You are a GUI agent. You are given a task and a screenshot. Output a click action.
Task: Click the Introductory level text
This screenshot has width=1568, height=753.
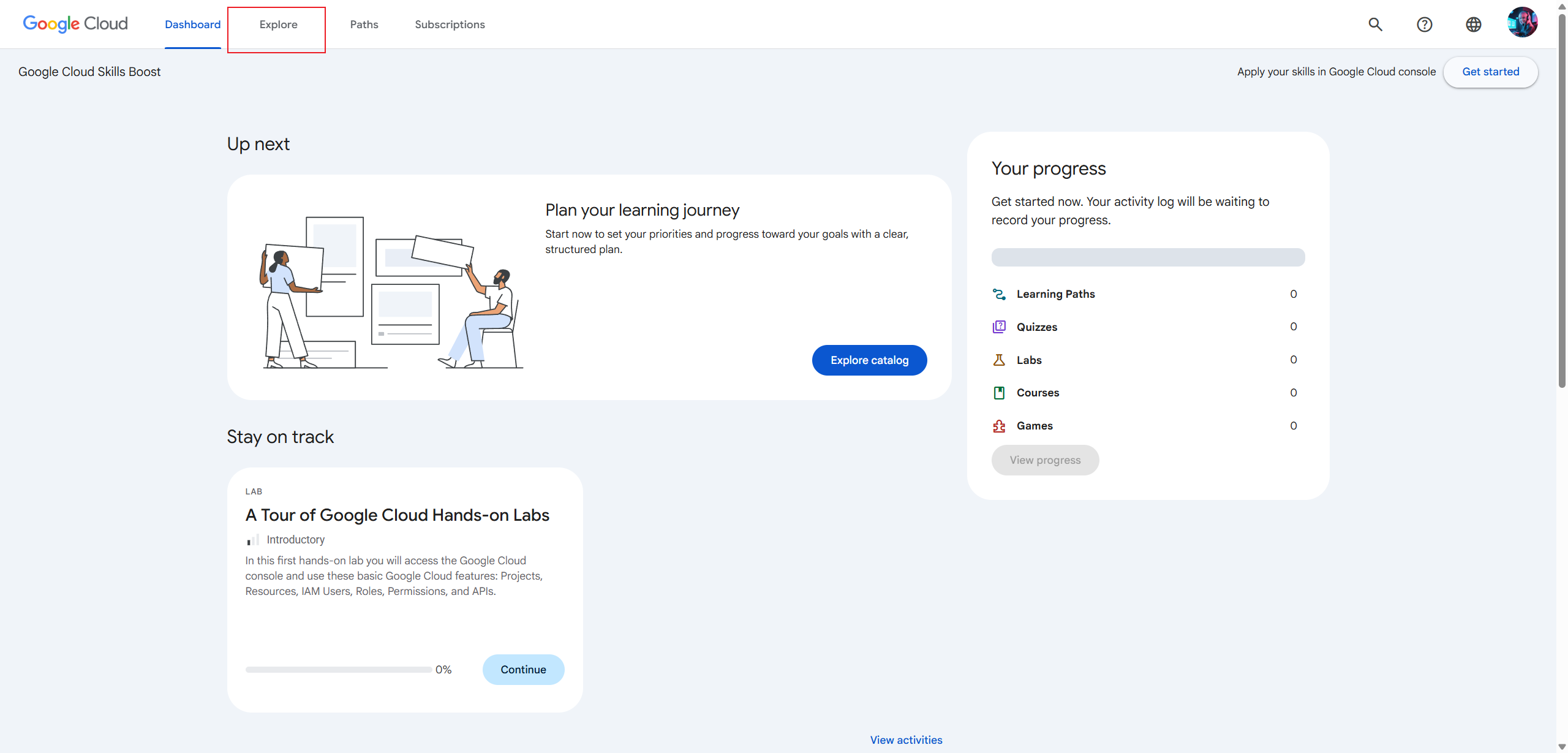tap(296, 540)
